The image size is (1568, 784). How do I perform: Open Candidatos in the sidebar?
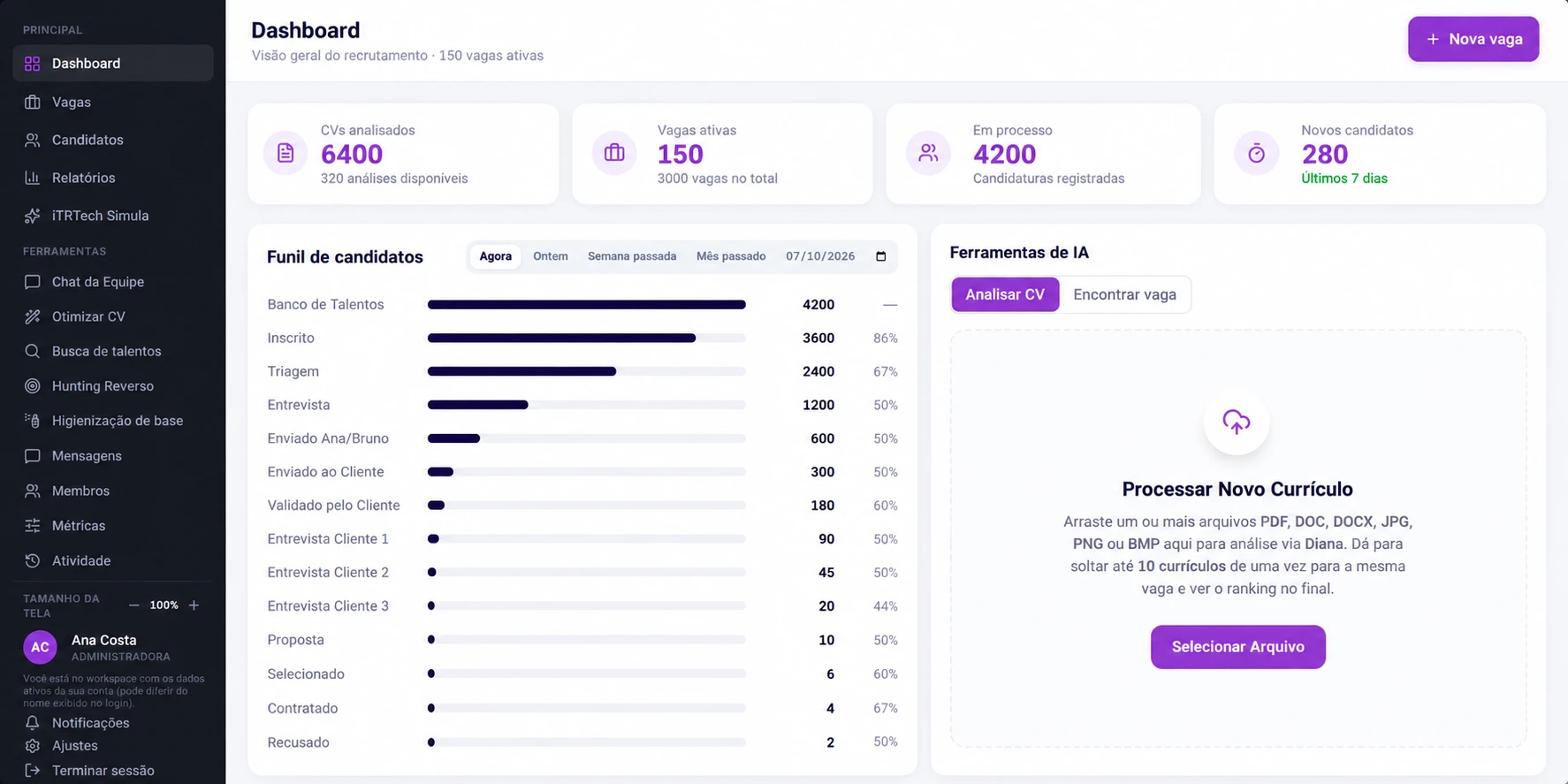[113, 140]
